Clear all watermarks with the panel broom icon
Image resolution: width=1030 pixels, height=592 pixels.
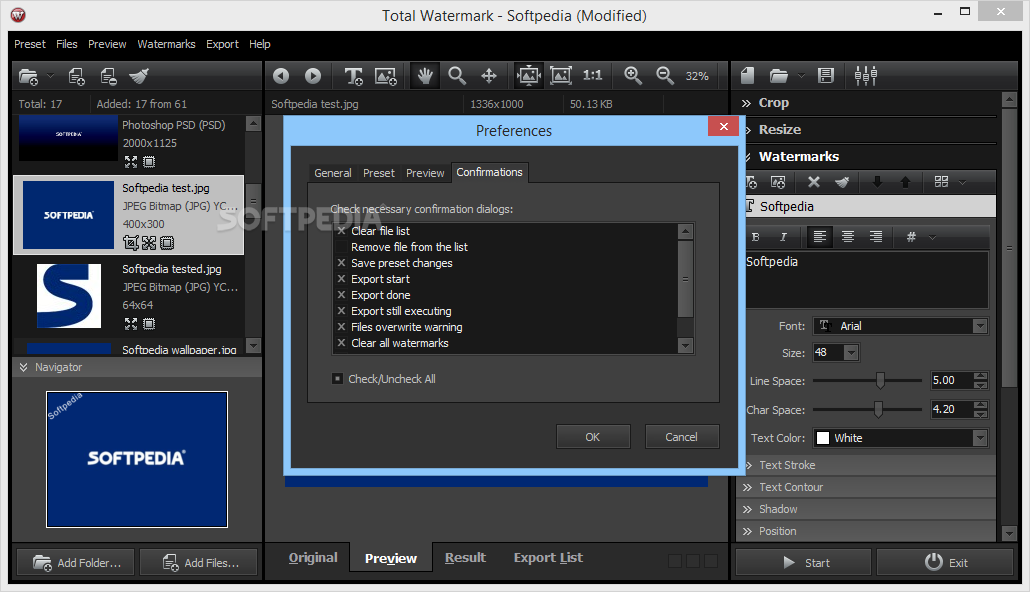[x=842, y=182]
